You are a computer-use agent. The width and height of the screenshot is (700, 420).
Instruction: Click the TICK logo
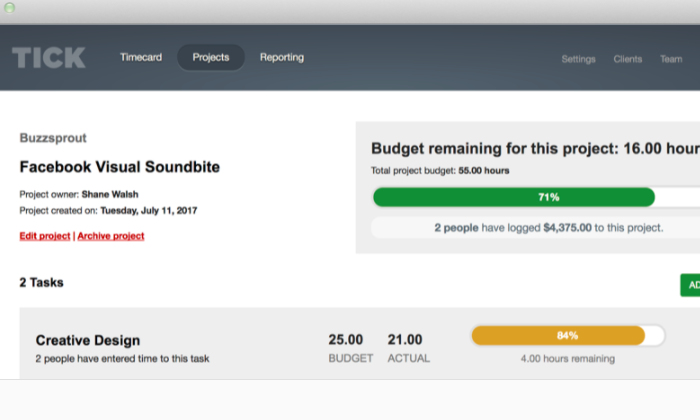49,58
